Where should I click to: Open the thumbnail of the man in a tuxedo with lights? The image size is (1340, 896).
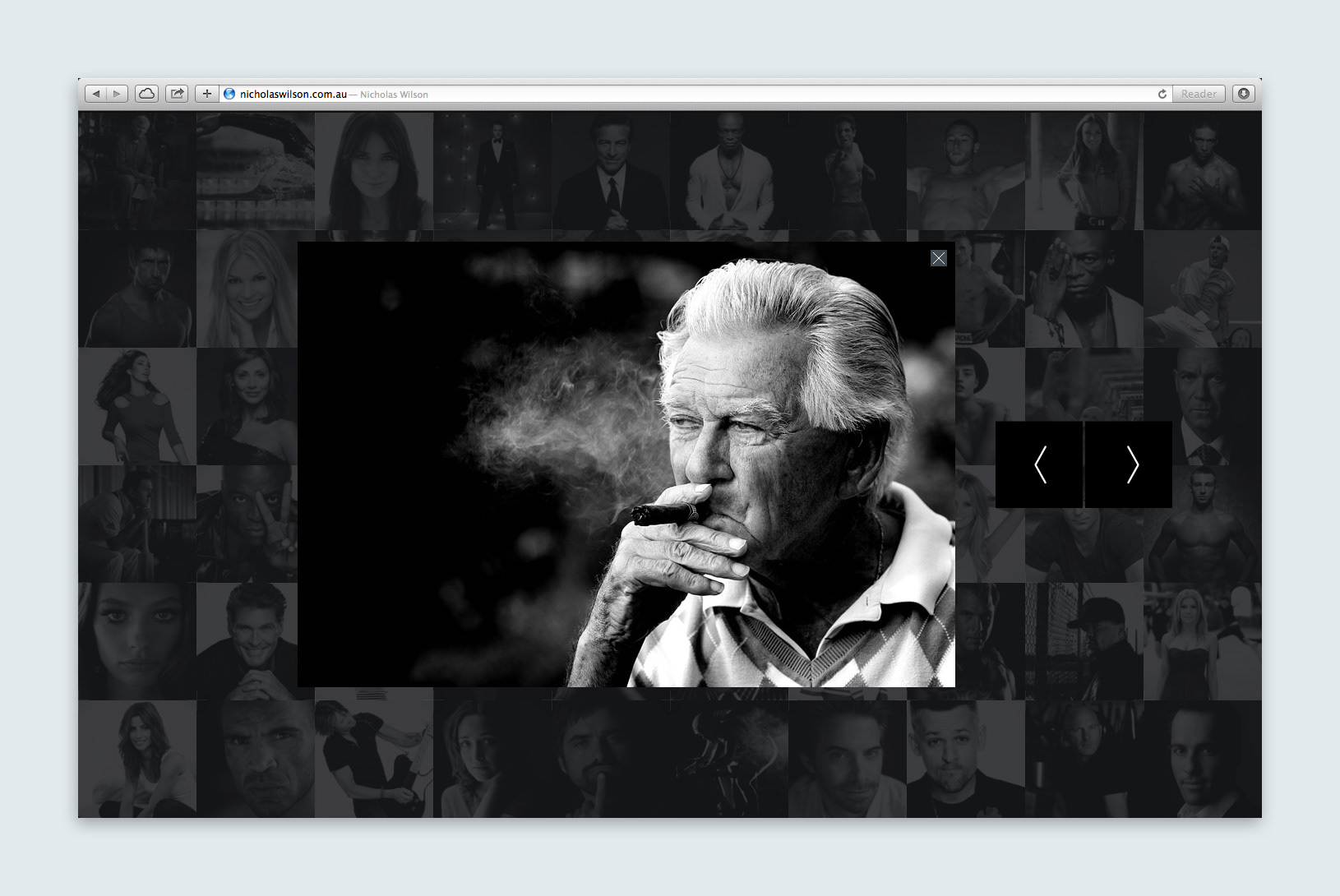pyautogui.click(x=492, y=171)
